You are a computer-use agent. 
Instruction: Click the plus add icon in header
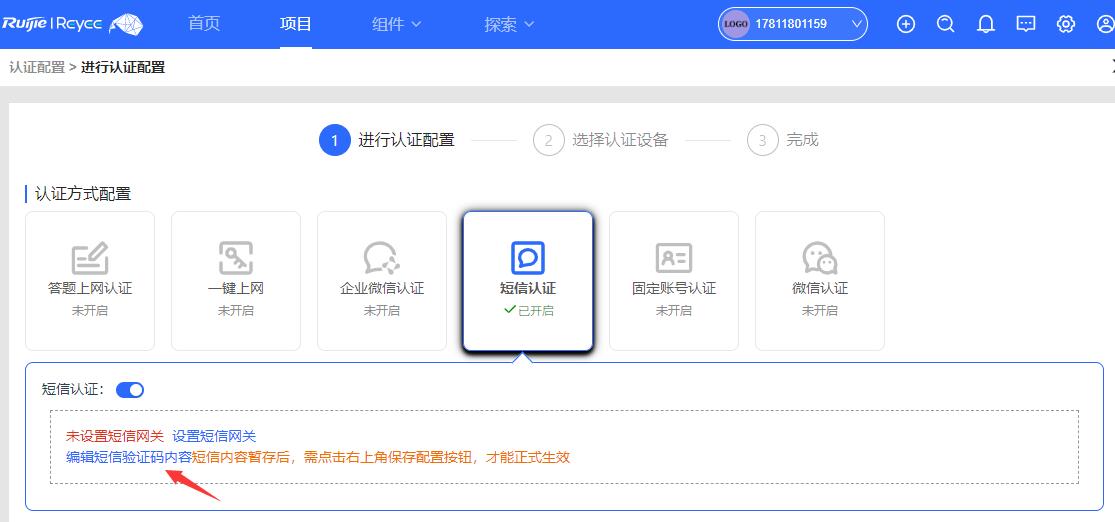[906, 24]
